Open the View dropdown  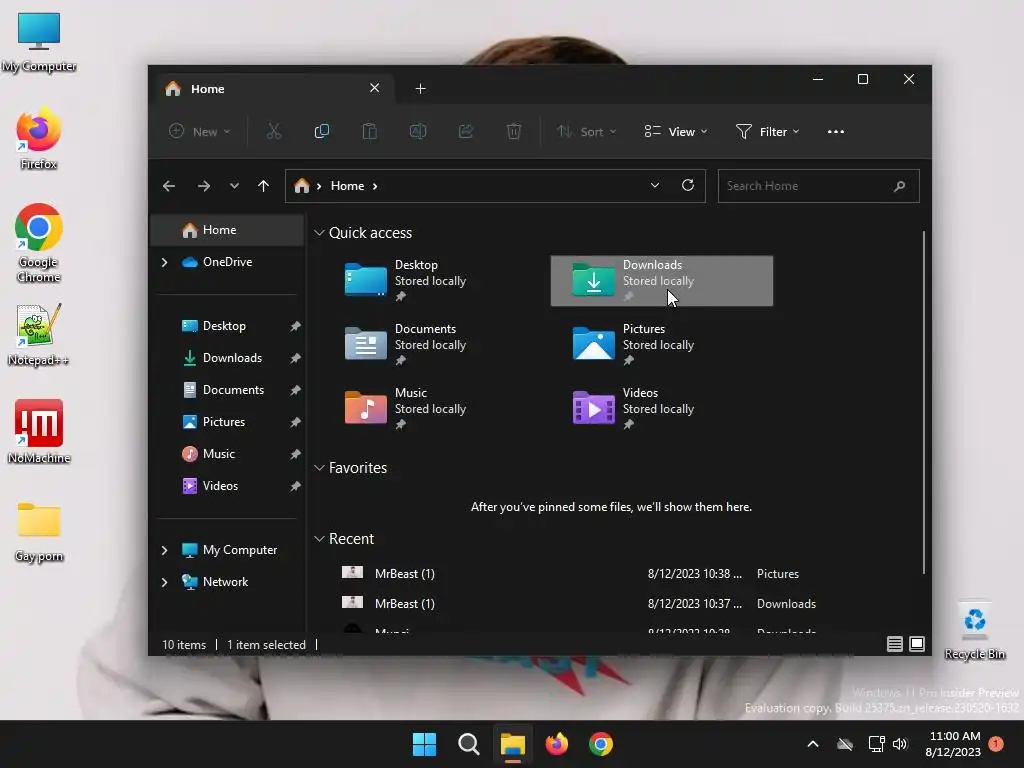(x=676, y=131)
